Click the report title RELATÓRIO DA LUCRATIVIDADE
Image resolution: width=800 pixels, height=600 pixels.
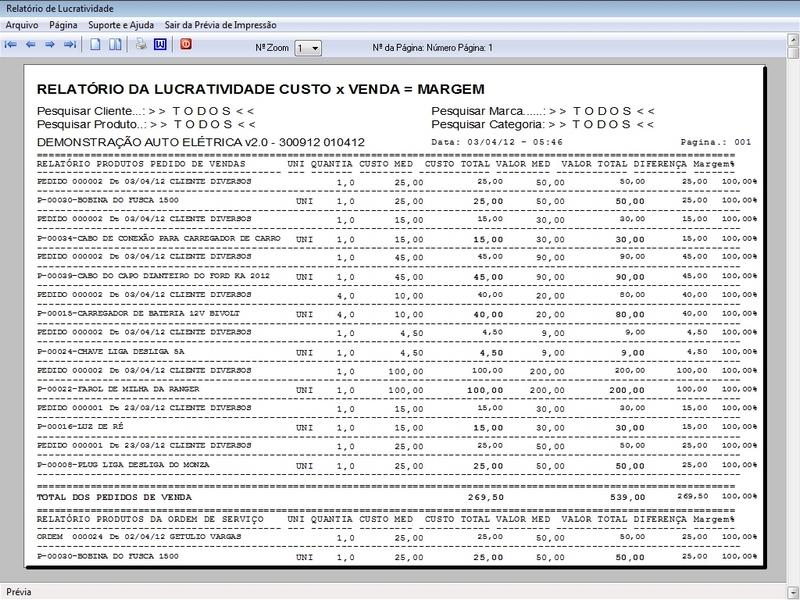point(261,89)
